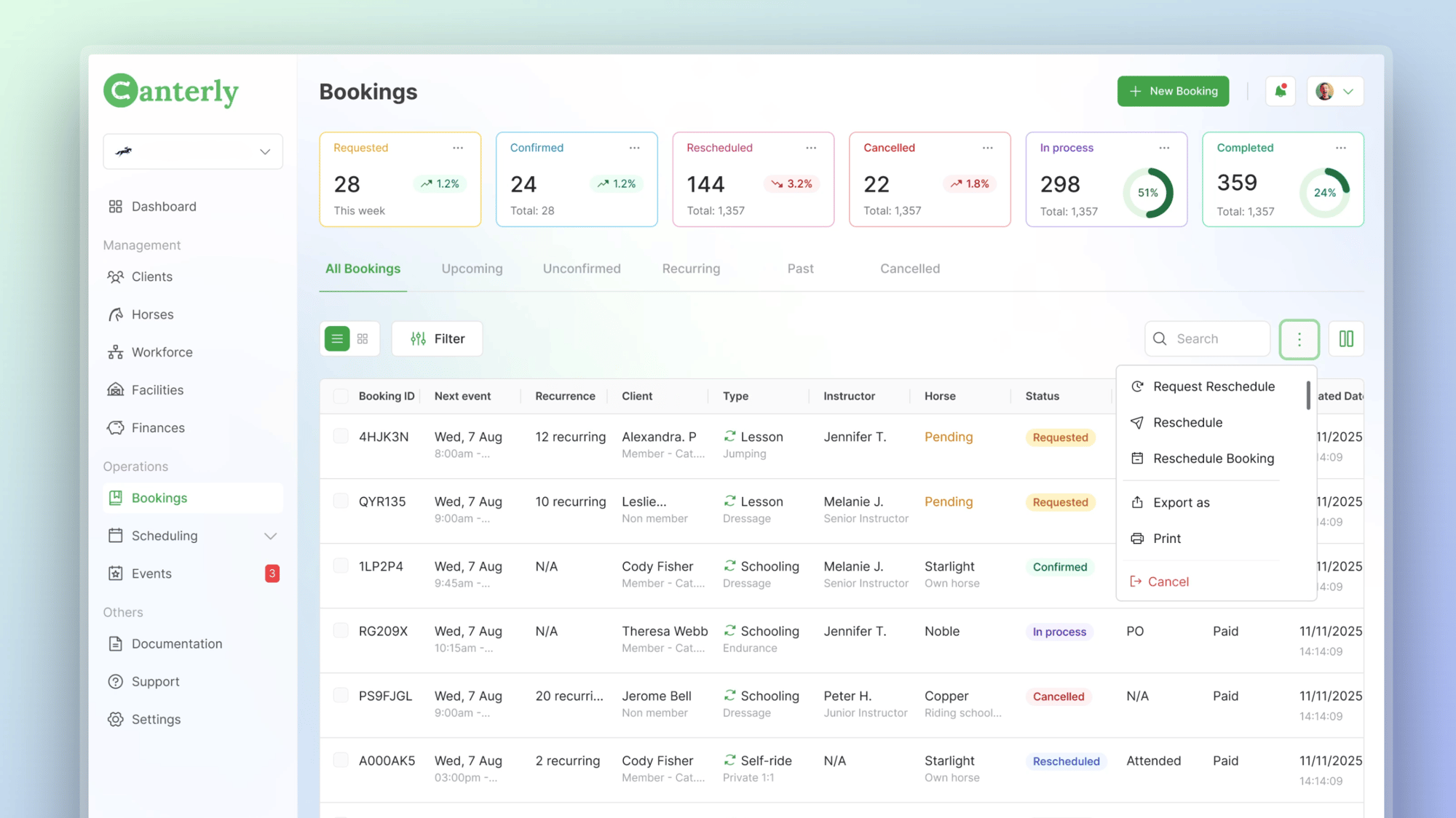Click the Canterly logo
Viewport: 1456px width, 818px height.
171,91
